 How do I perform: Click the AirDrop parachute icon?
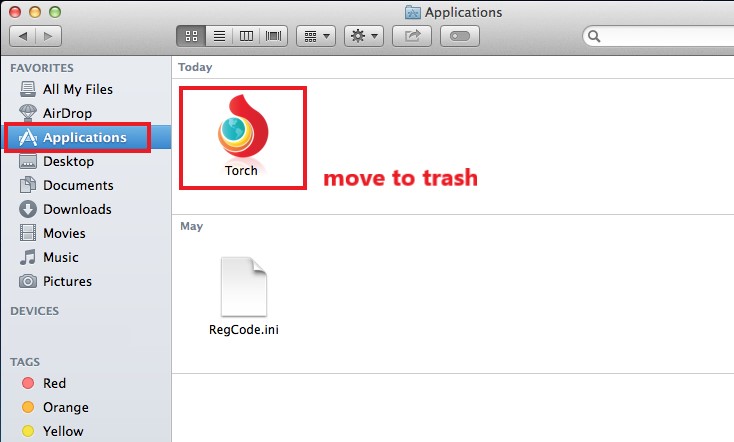28,113
